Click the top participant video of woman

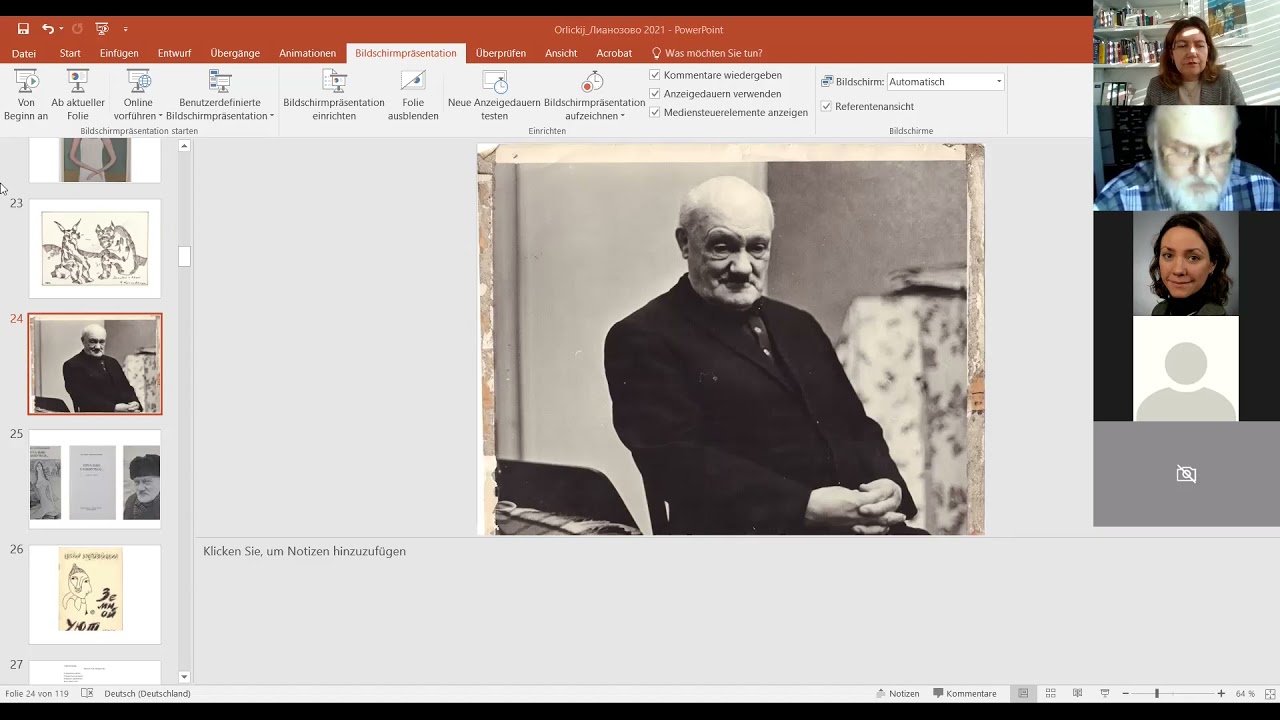tap(1186, 52)
